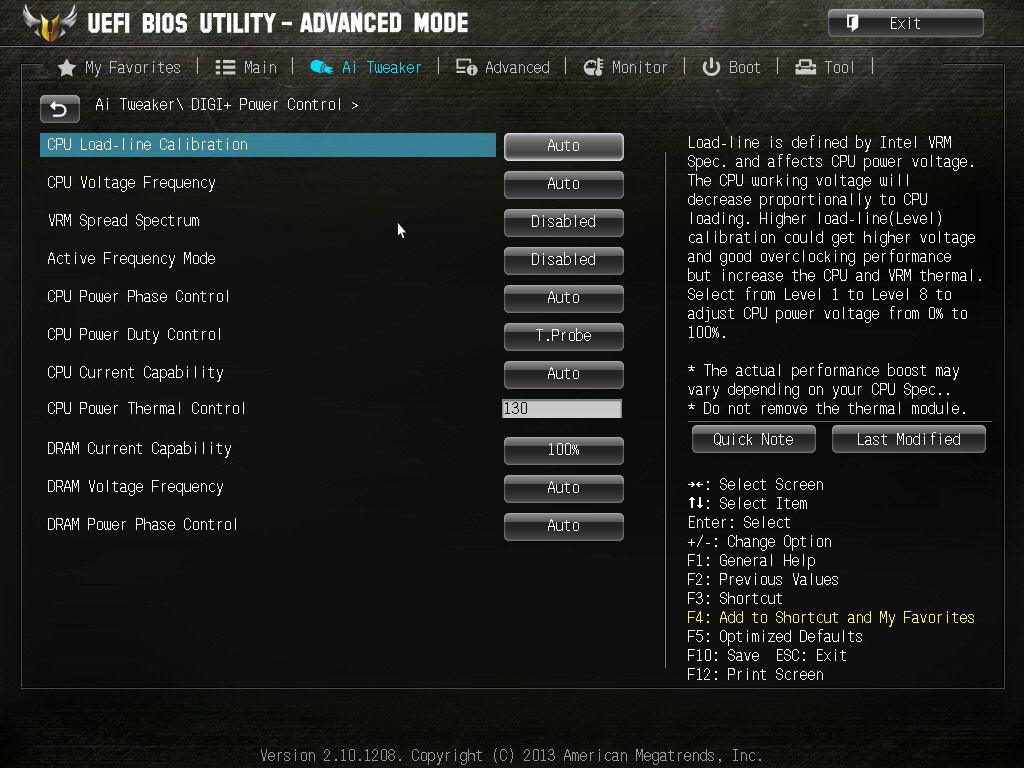
Task: Click the Quick Note button
Action: coord(754,440)
